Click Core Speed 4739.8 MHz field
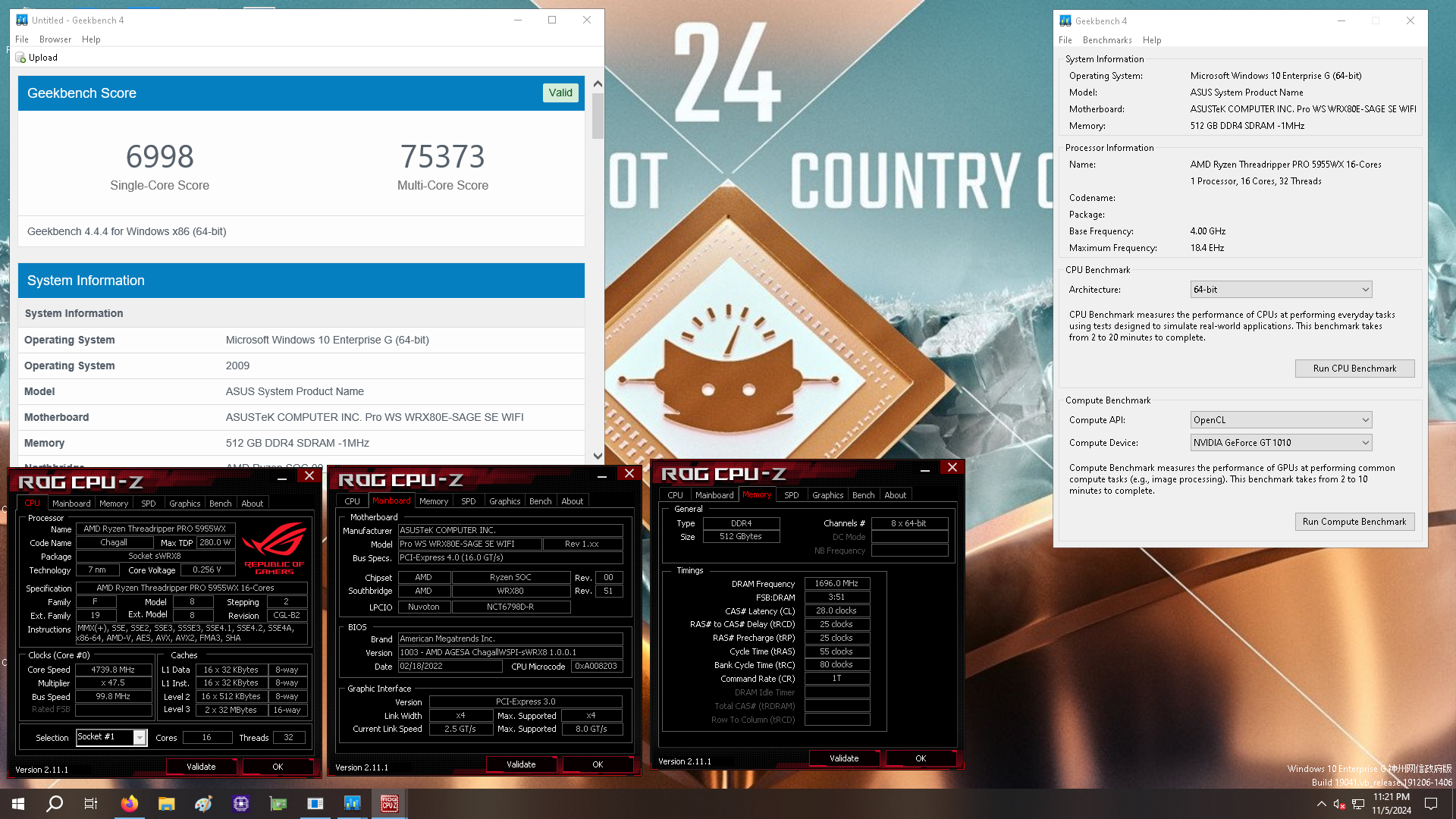1456x819 pixels. coord(113,670)
